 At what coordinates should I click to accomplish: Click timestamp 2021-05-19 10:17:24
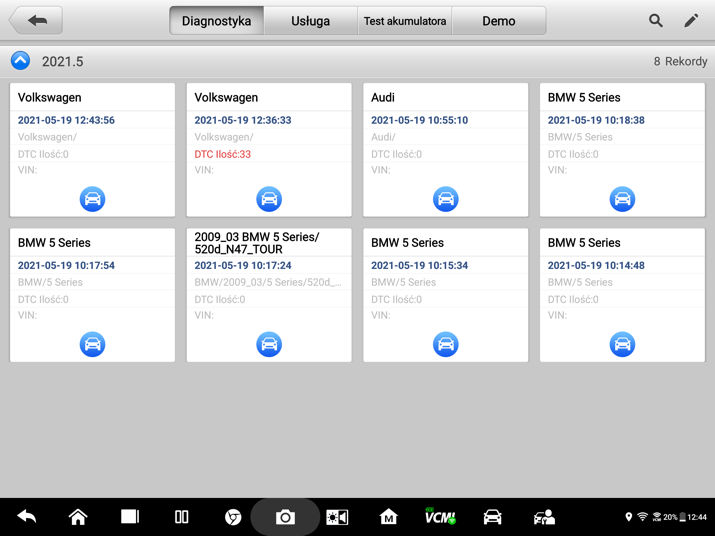click(x=243, y=265)
